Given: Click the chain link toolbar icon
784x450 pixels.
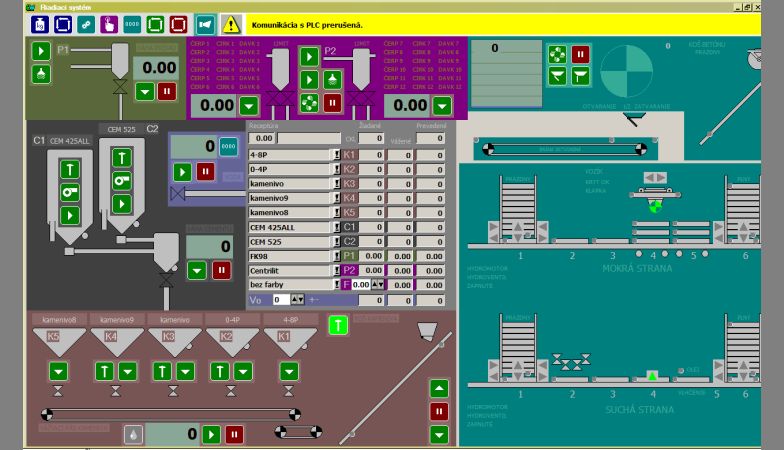Looking at the screenshot, I should 85,23.
